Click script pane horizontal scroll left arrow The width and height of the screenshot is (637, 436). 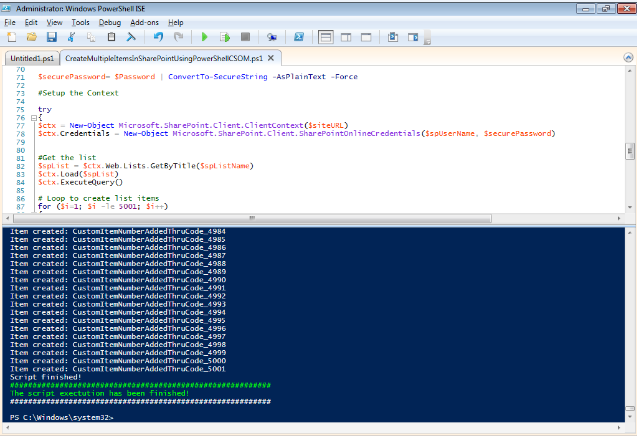[8, 219]
